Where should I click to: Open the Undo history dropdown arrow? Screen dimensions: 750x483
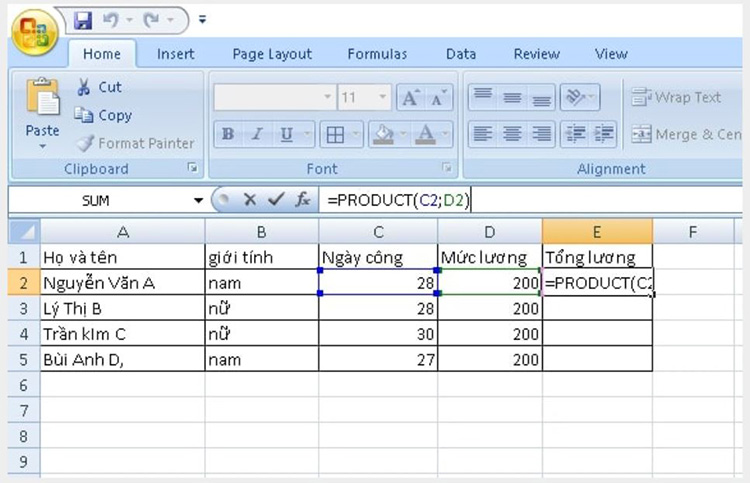click(129, 20)
